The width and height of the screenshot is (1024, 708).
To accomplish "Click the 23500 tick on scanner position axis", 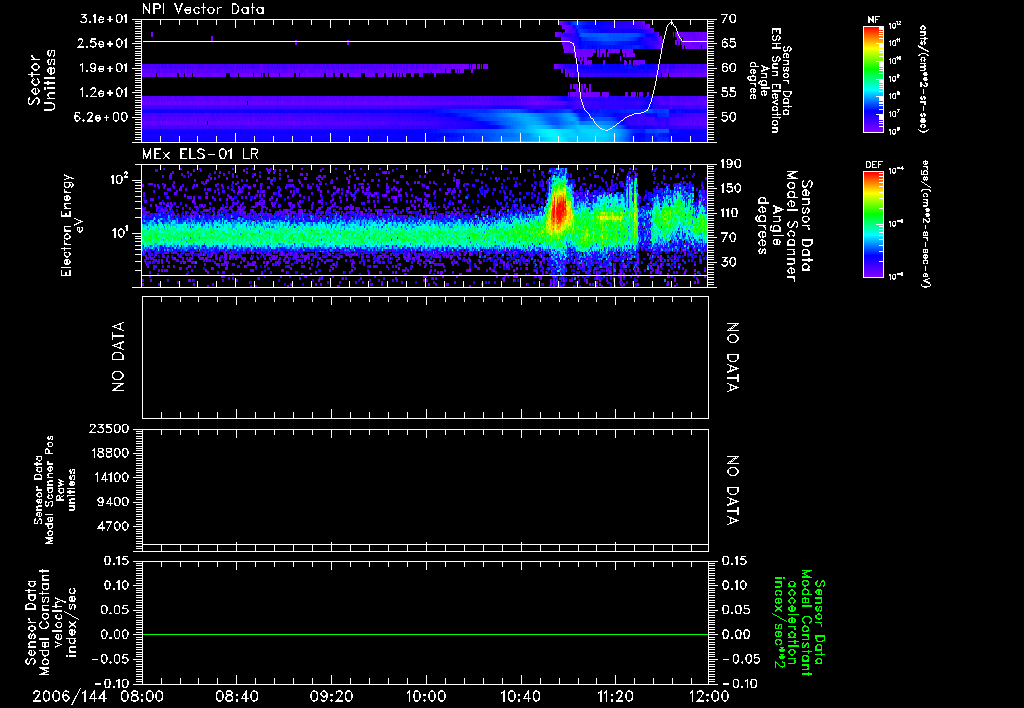I will pos(108,429).
